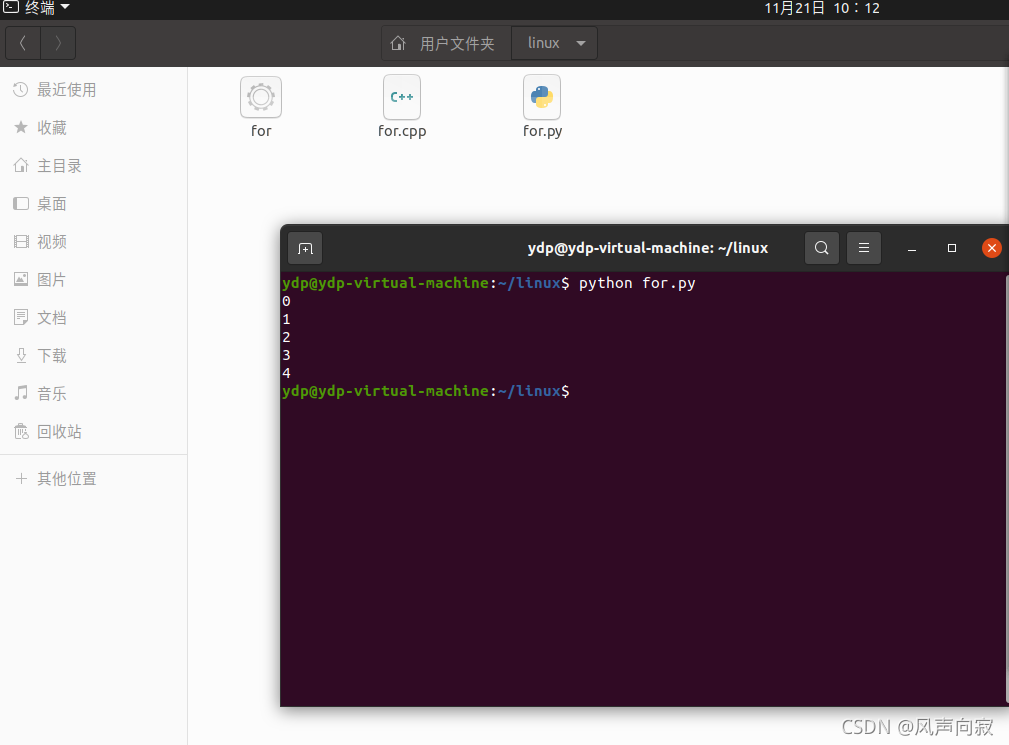Maximize the terminal window
The image size is (1009, 745).
pos(952,248)
